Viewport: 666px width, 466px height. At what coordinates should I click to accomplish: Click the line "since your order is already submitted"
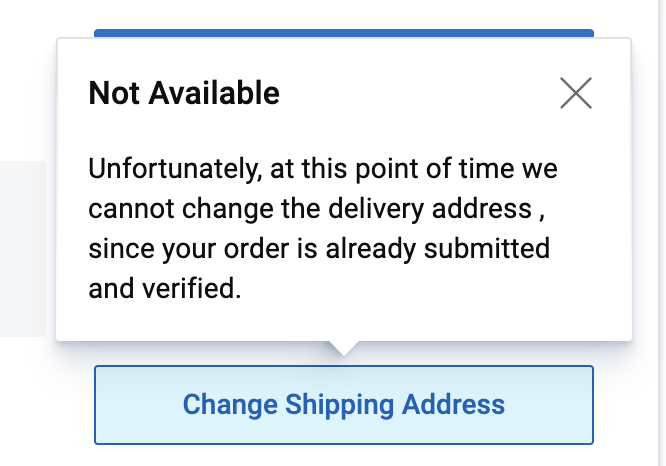[318, 249]
